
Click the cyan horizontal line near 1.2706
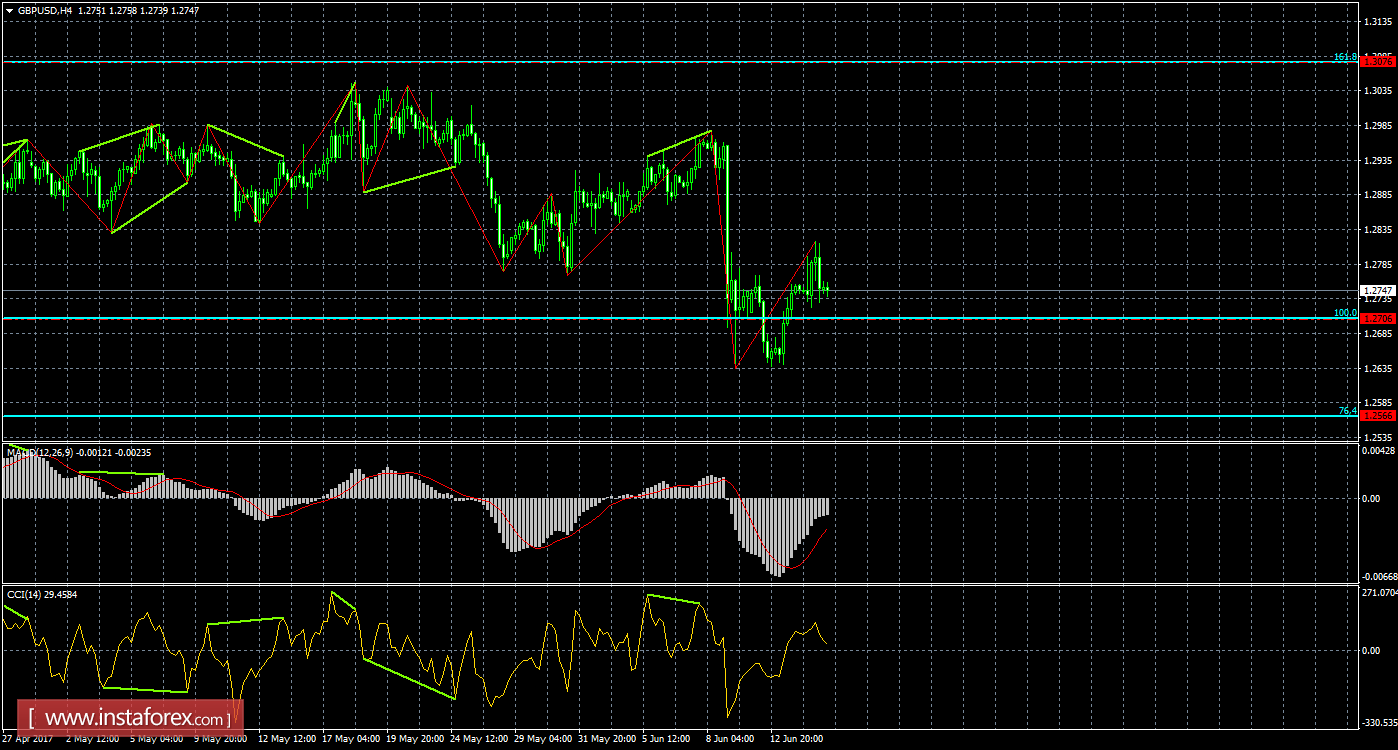click(600, 317)
